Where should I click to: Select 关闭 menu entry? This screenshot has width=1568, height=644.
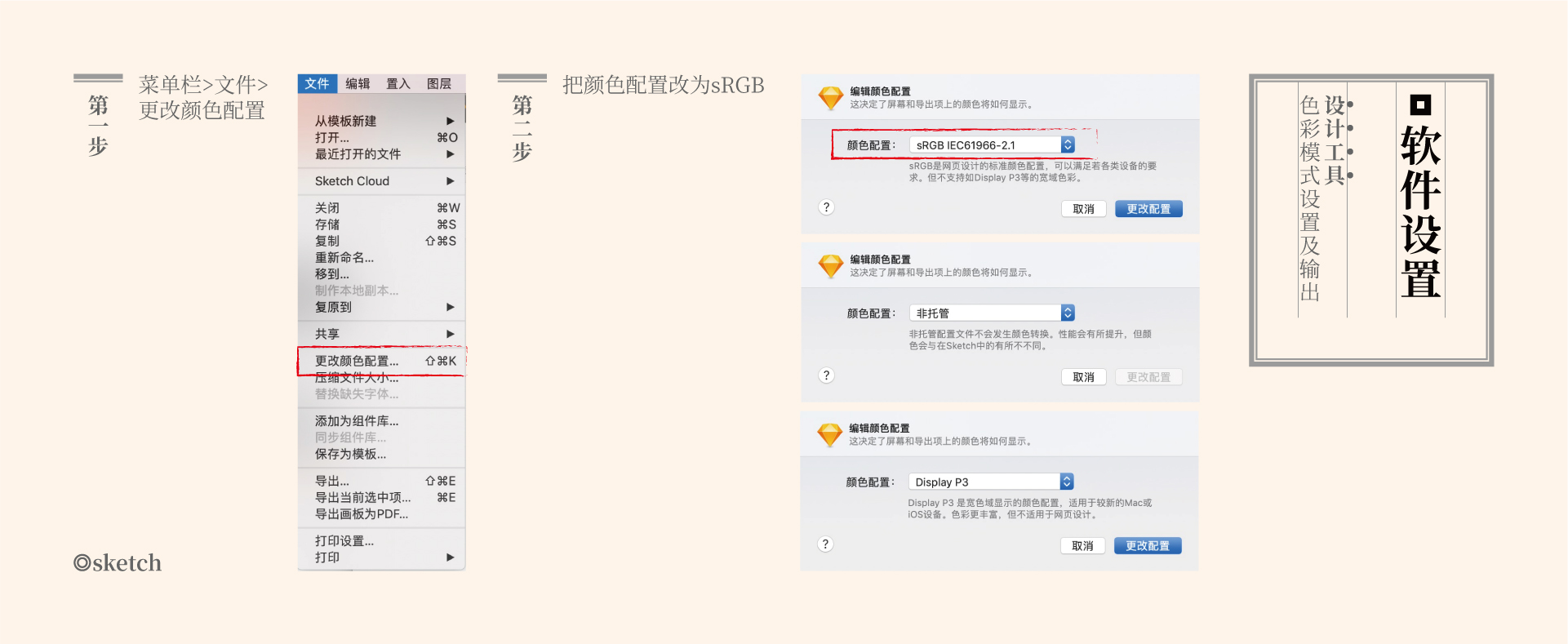382,207
